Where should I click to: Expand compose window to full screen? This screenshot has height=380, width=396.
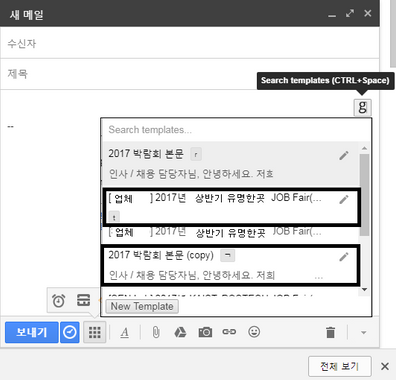pos(350,13)
